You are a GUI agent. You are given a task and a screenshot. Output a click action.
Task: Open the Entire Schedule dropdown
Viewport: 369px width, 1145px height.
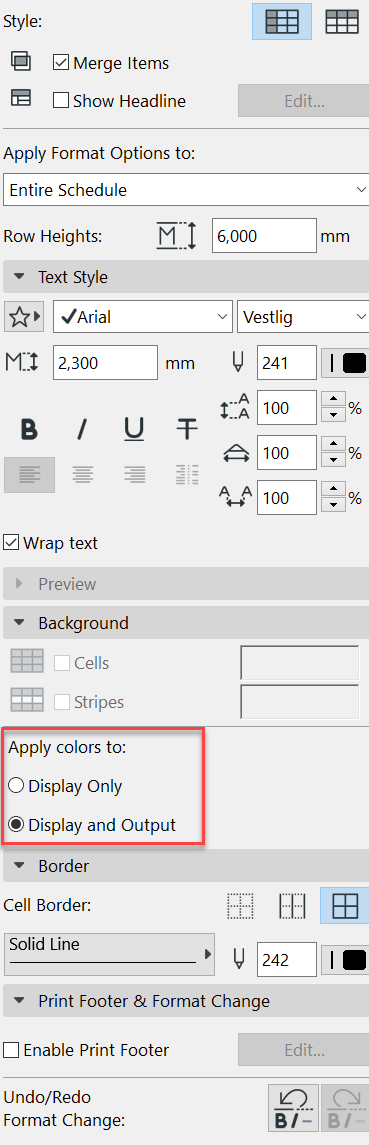pyautogui.click(x=186, y=190)
